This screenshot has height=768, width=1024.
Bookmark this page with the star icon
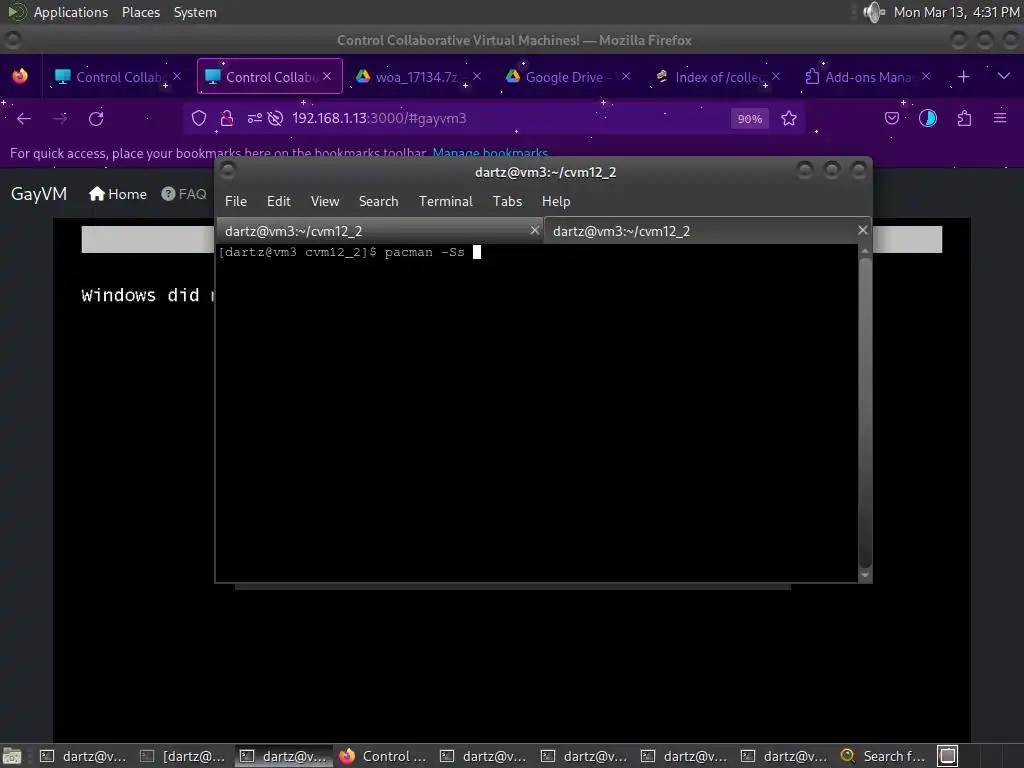coord(789,118)
